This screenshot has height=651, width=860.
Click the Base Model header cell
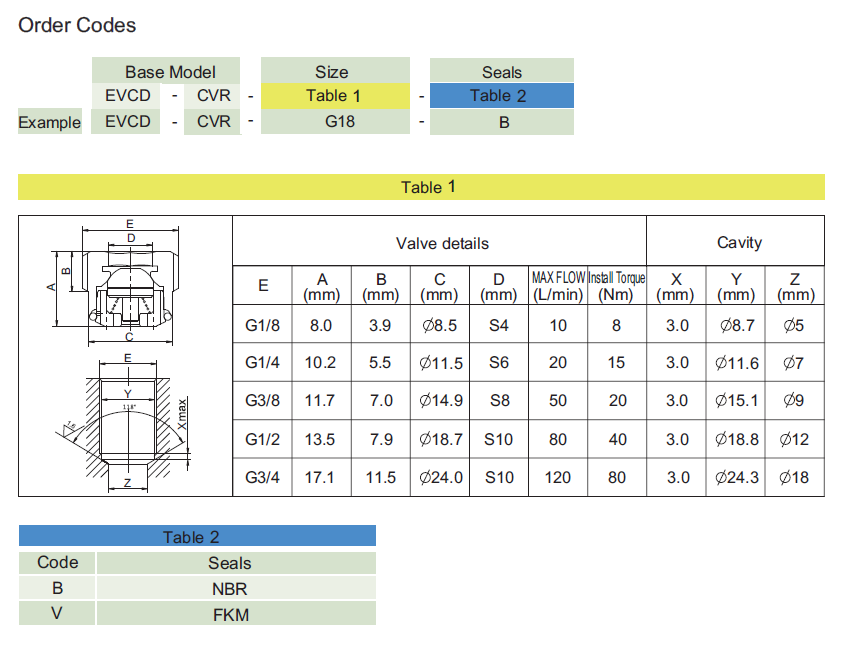[x=168, y=72]
